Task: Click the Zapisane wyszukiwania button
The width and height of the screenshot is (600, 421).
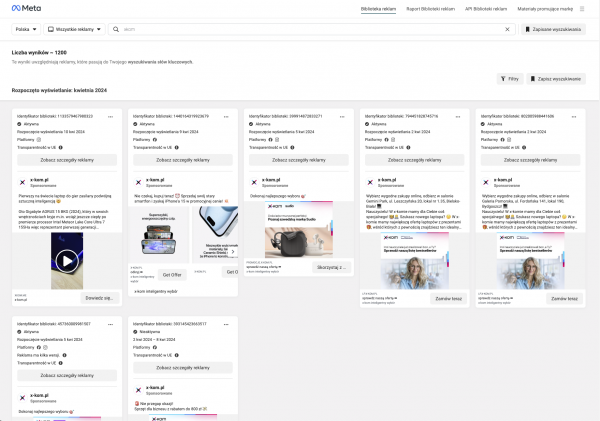Action: pyautogui.click(x=554, y=31)
